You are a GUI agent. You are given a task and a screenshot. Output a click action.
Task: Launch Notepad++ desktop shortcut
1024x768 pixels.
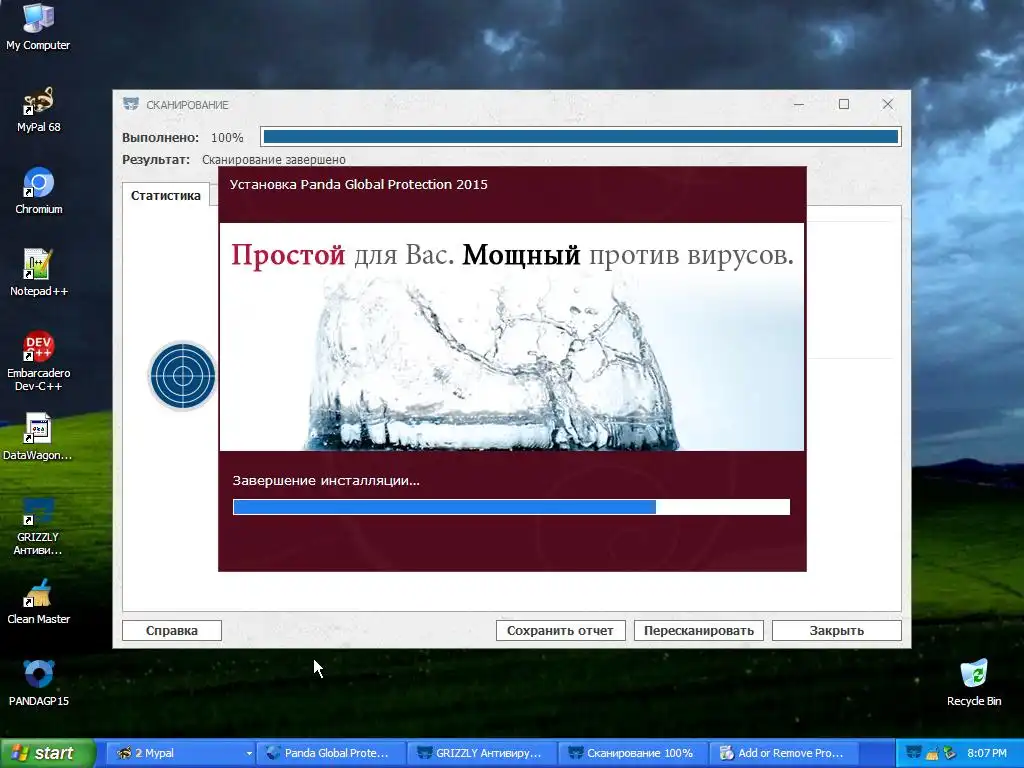point(38,273)
